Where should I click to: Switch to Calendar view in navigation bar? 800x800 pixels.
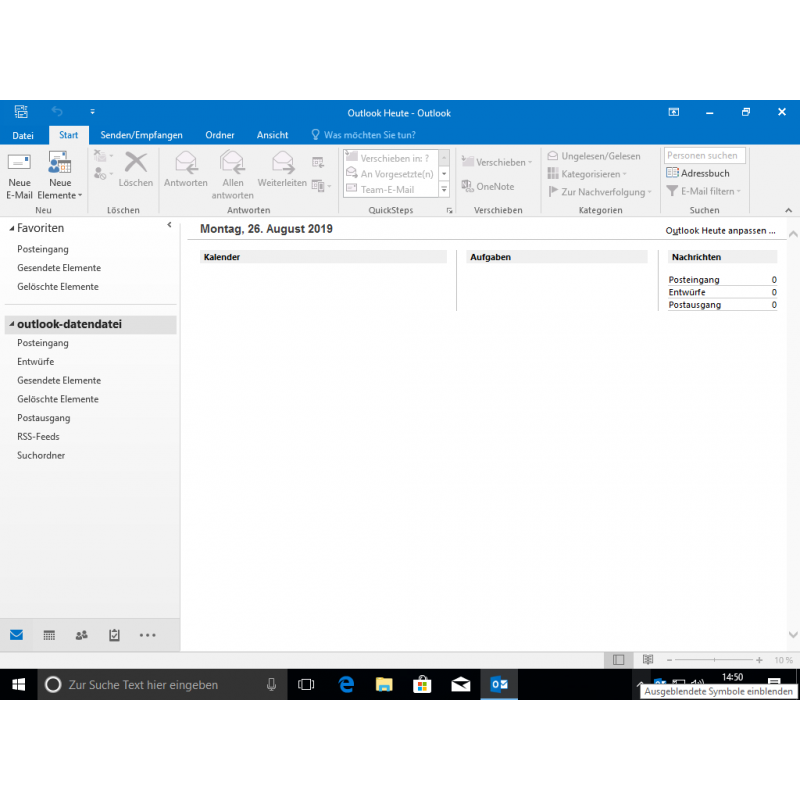pos(49,635)
